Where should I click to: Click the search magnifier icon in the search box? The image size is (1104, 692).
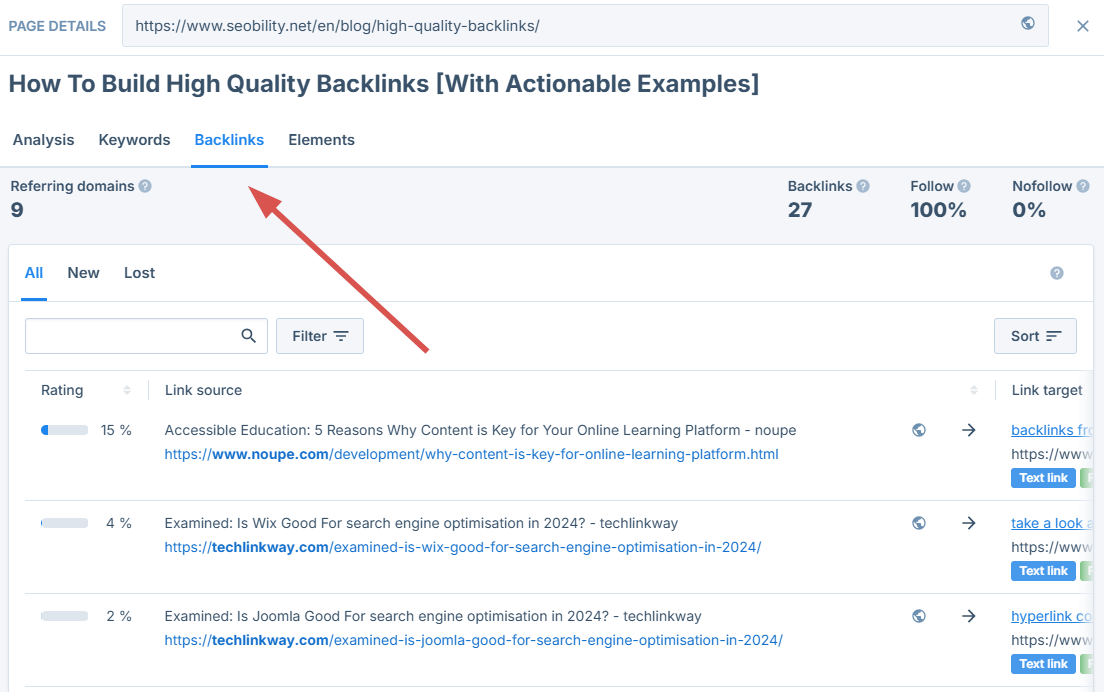[x=249, y=336]
